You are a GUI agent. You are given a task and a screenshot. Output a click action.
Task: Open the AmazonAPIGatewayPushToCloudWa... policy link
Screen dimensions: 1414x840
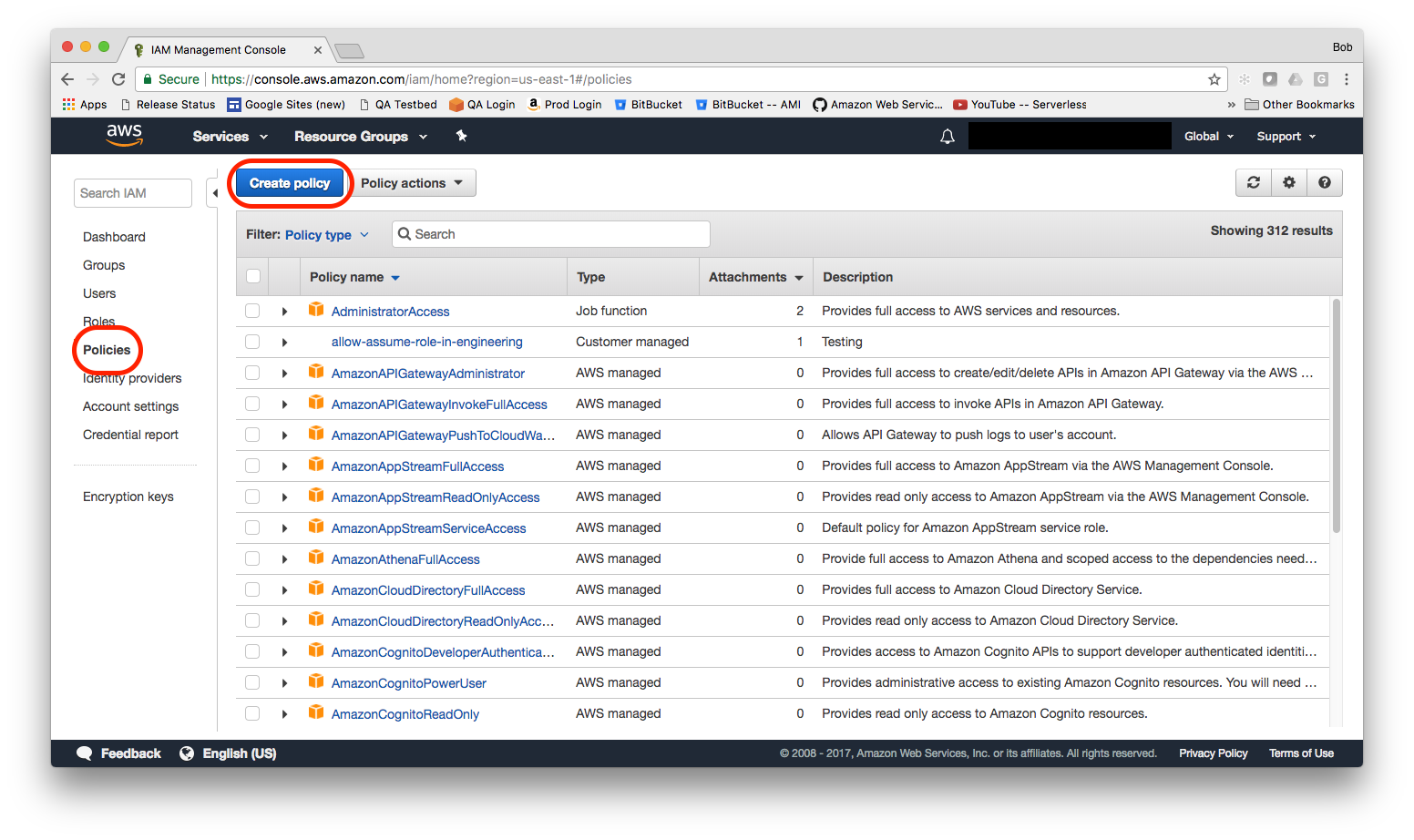[x=443, y=435]
